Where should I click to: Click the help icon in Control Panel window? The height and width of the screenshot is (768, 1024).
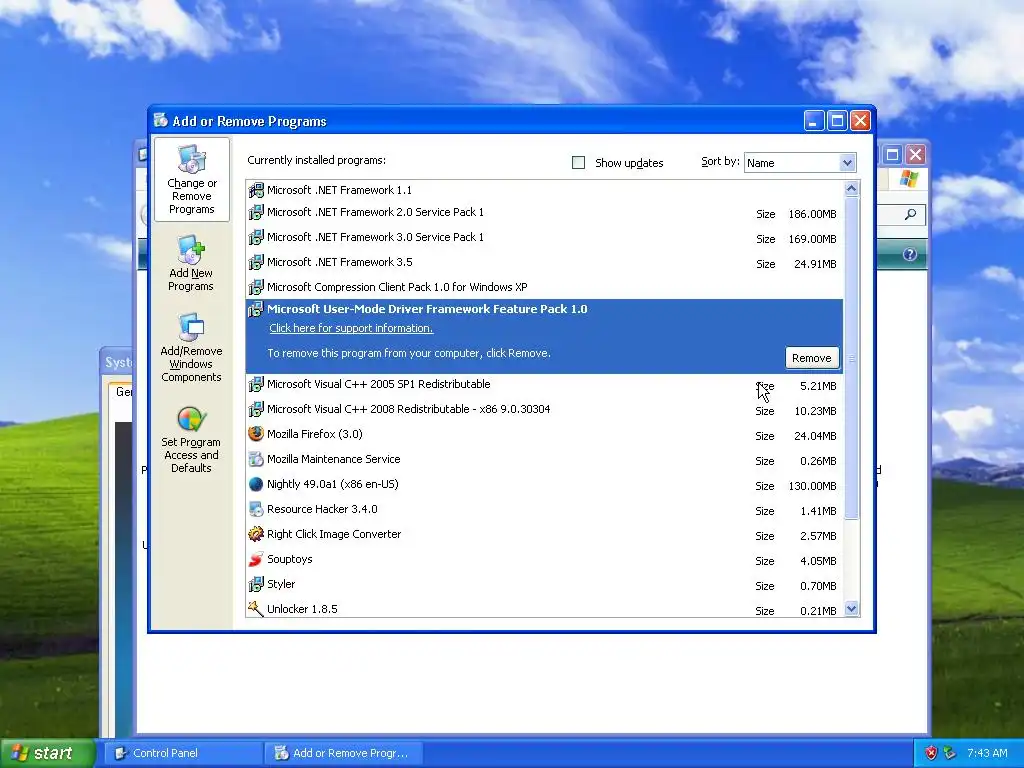click(910, 255)
